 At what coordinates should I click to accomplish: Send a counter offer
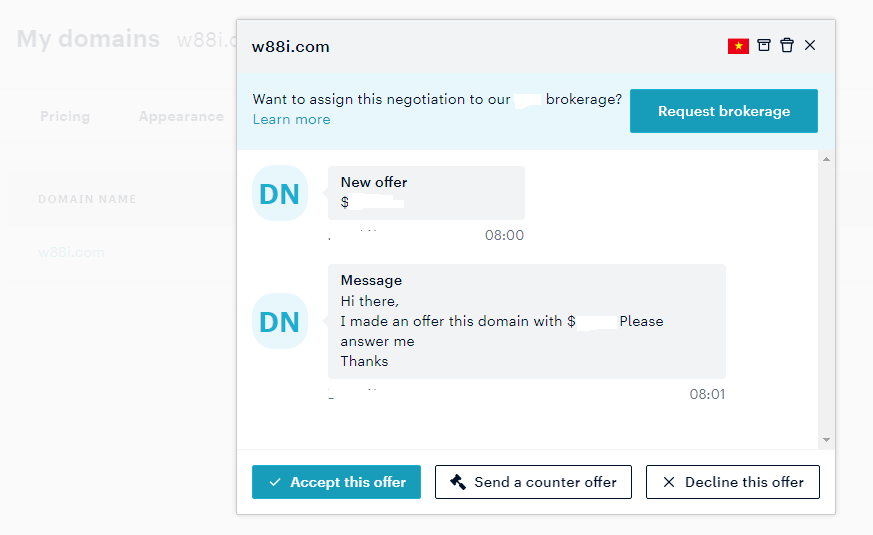(533, 482)
